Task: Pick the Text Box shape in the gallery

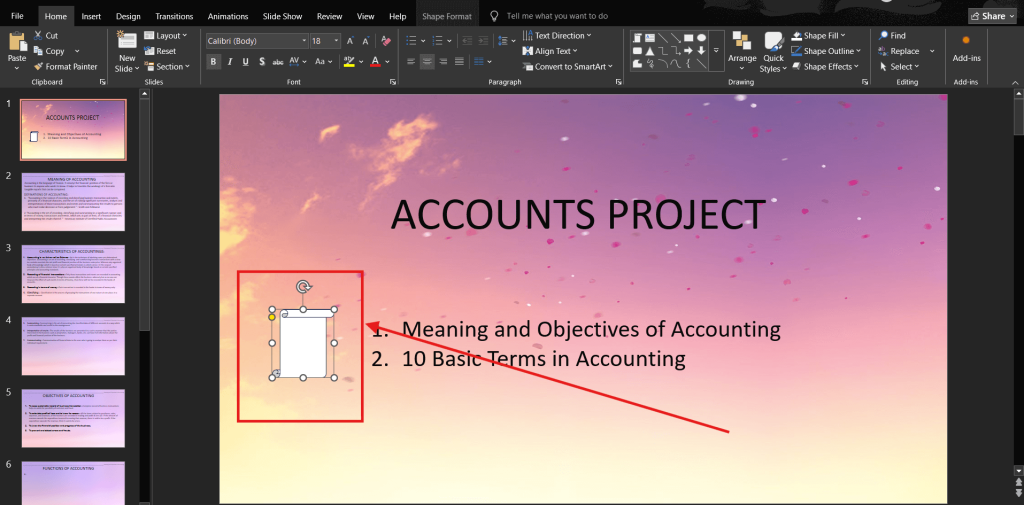Action: click(650, 38)
